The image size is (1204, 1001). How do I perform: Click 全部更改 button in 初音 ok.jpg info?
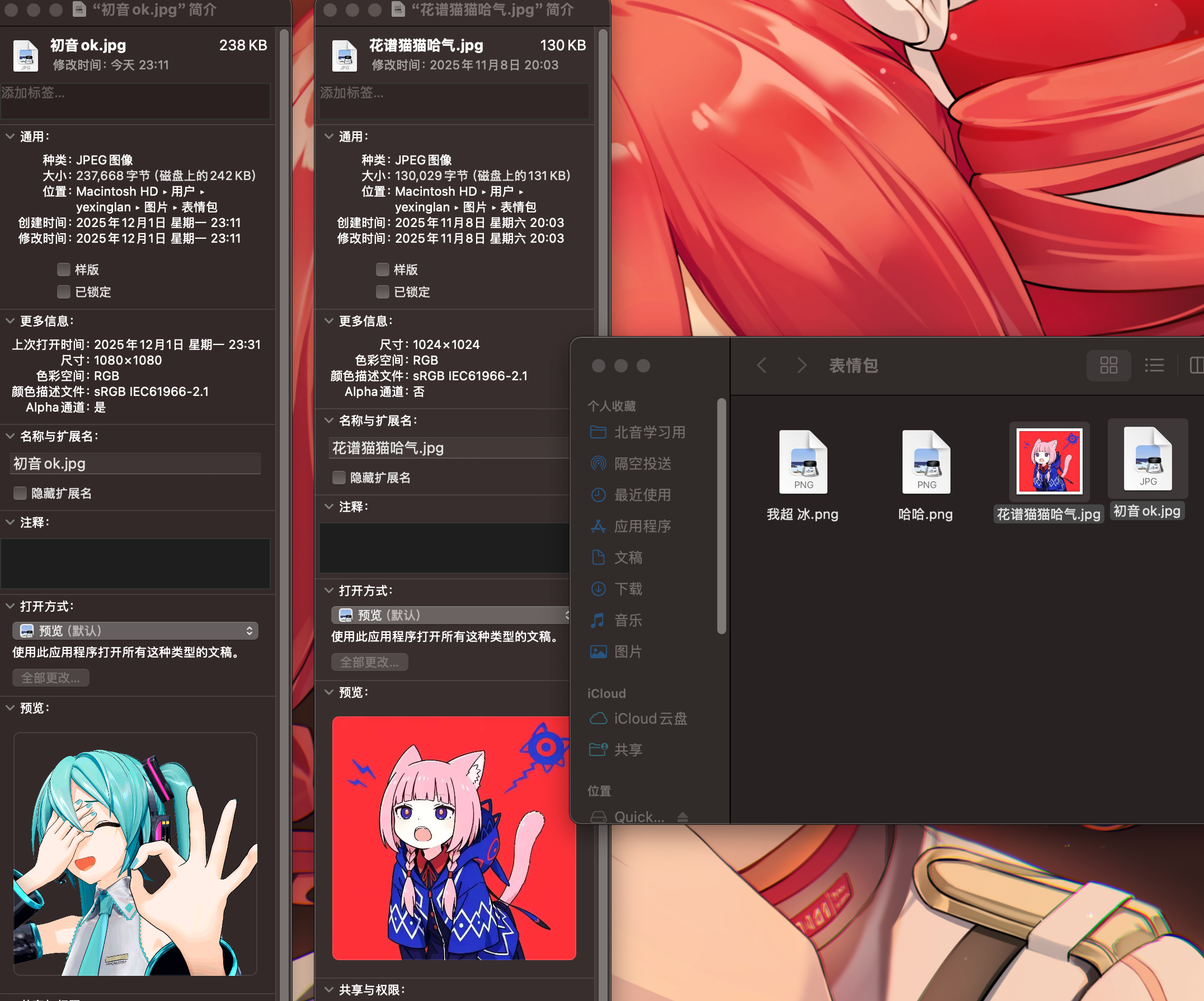50,678
